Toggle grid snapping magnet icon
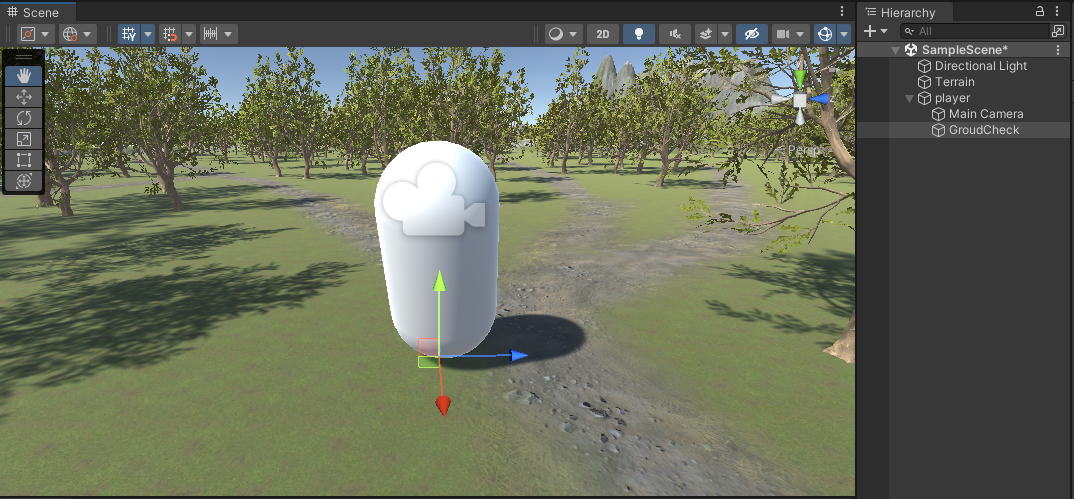 tap(170, 34)
